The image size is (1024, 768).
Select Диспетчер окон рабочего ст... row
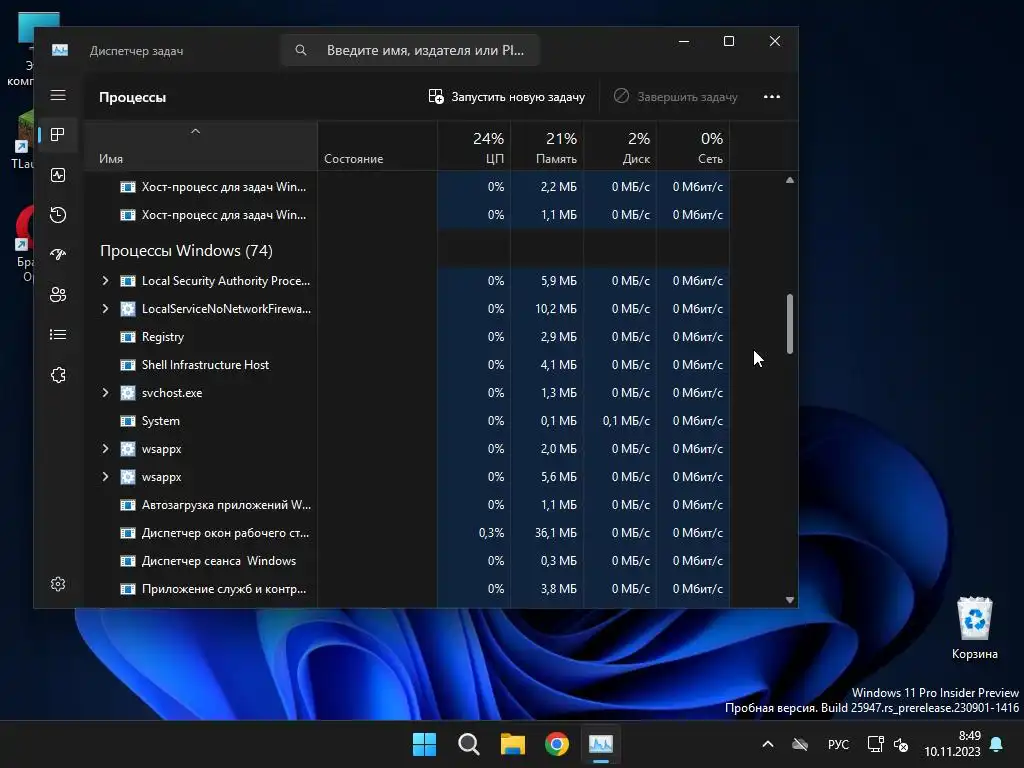pyautogui.click(x=407, y=534)
